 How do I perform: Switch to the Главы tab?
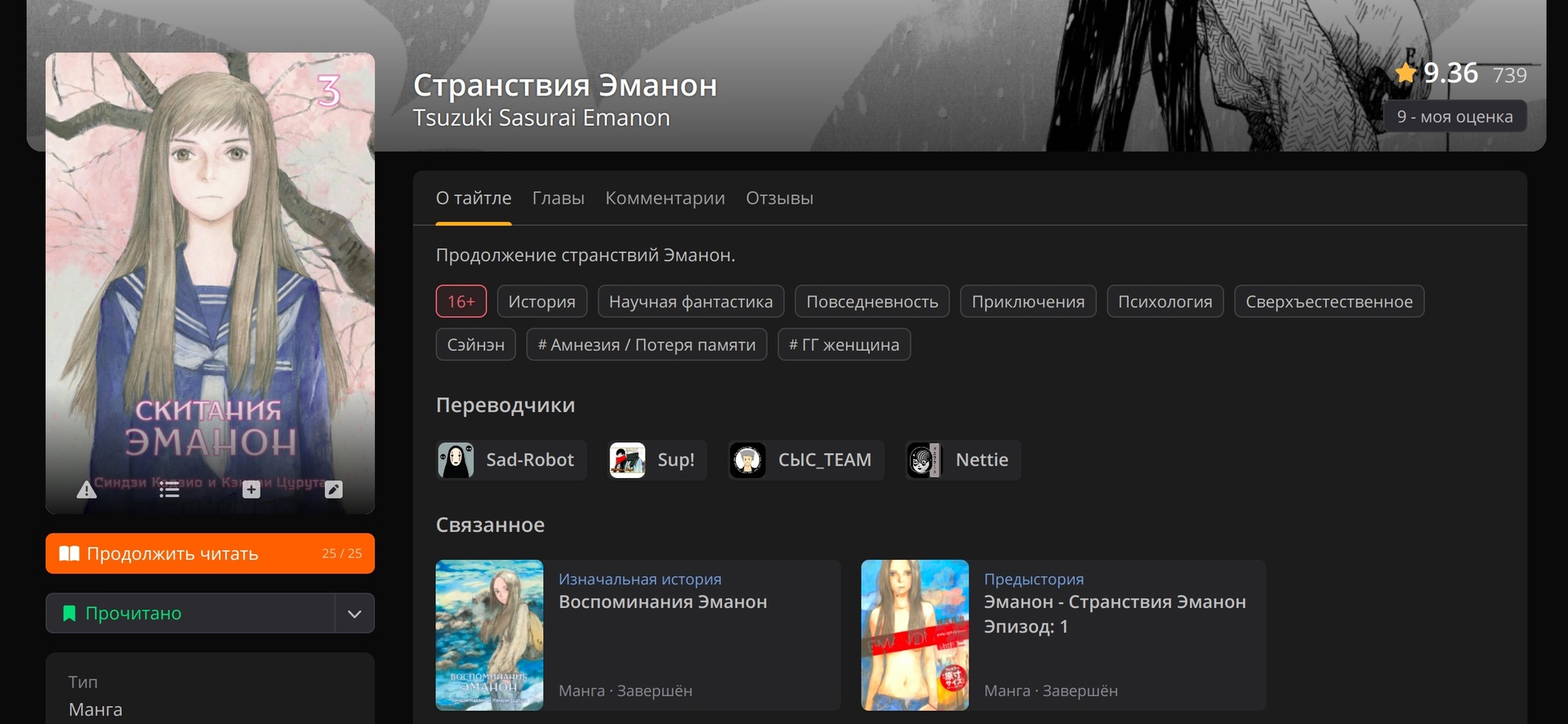tap(558, 199)
